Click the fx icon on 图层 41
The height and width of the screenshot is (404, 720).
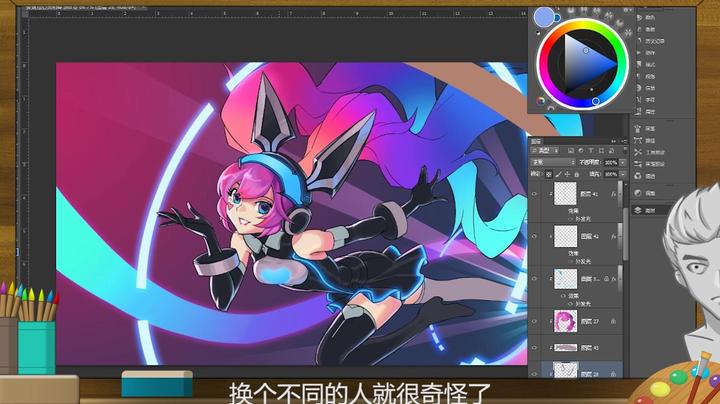613,194
